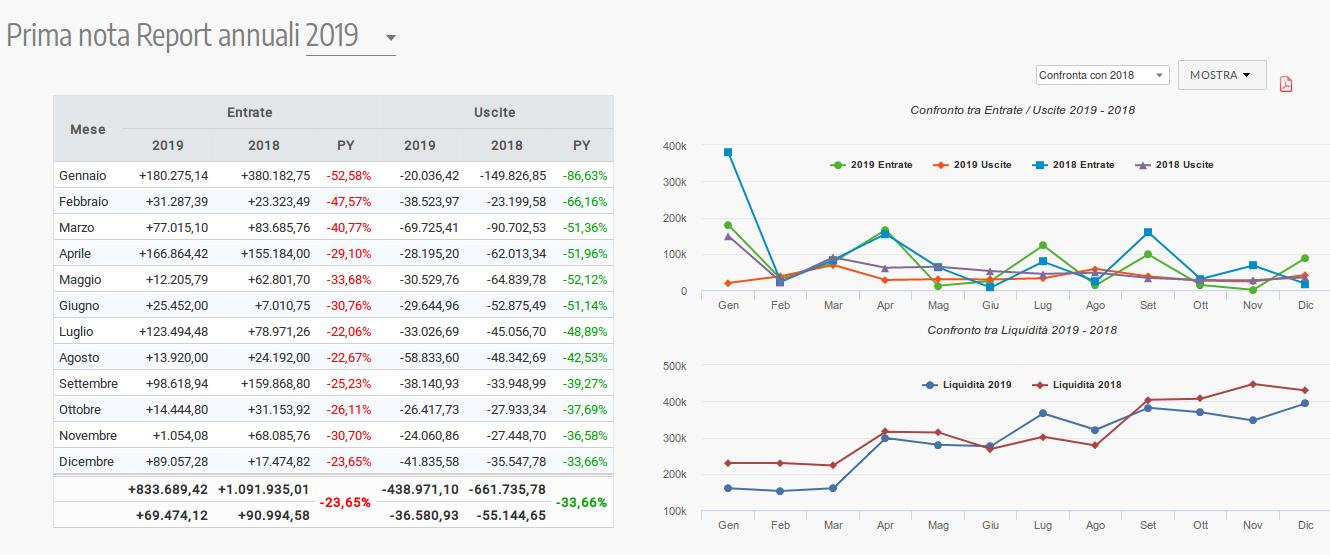Image resolution: width=1330 pixels, height=555 pixels.
Task: Click the PDF export icon
Action: click(x=1286, y=84)
